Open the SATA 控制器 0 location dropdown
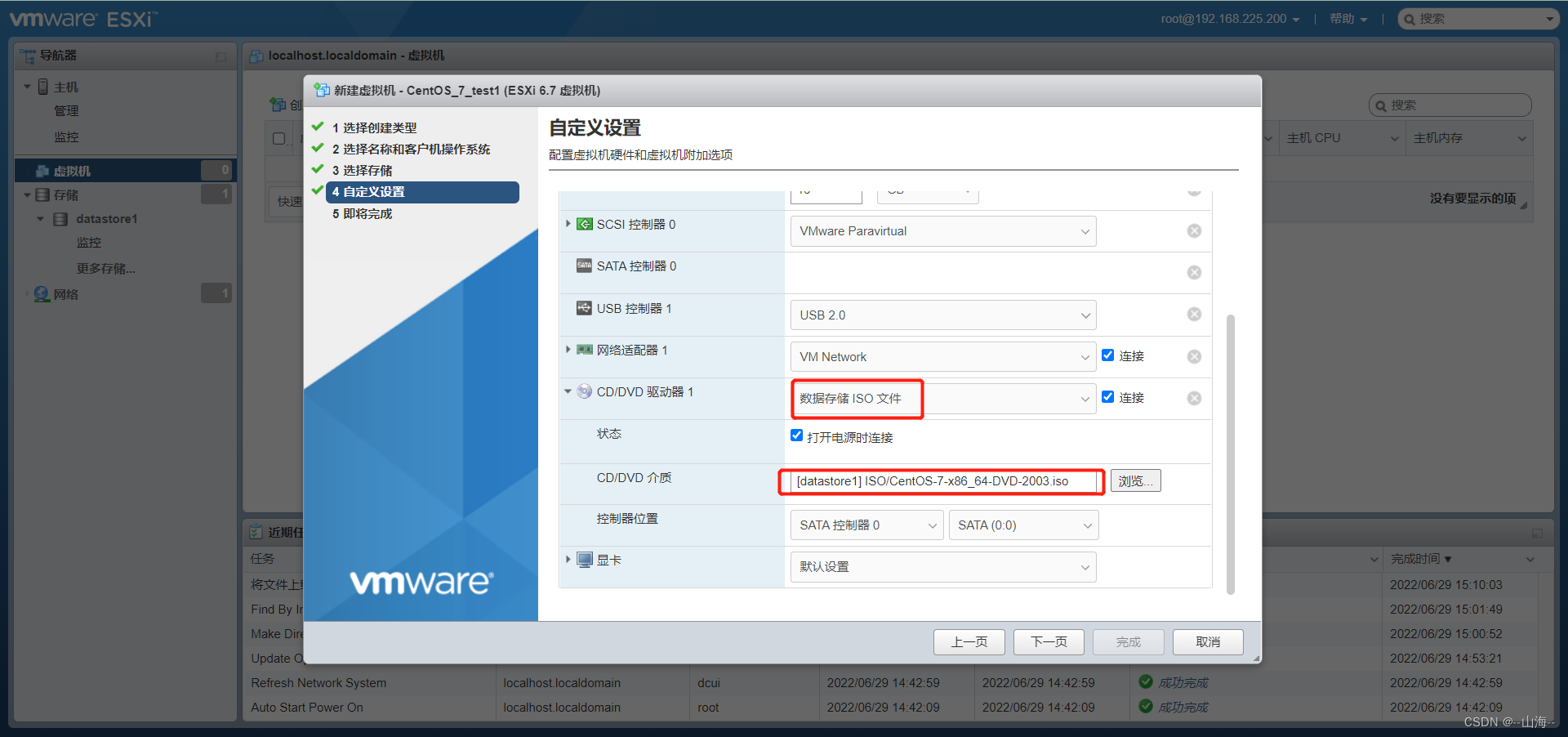This screenshot has width=1568, height=737. point(866,525)
